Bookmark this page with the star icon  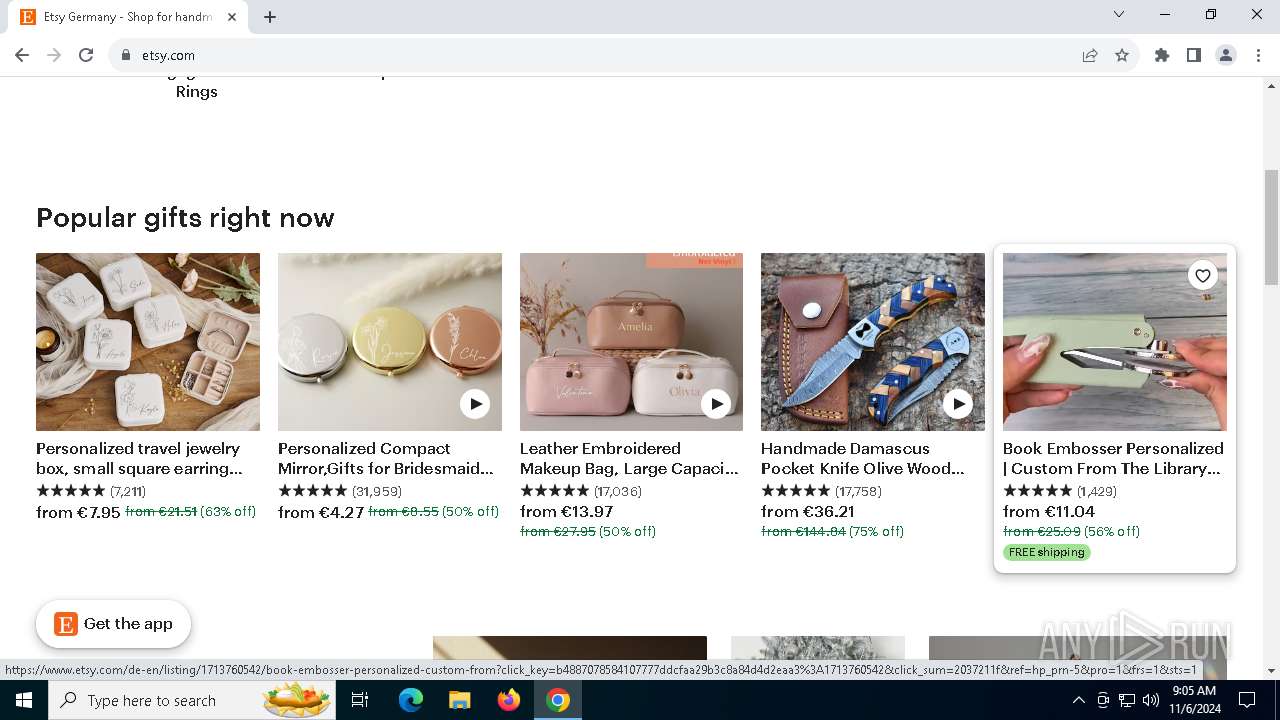[x=1122, y=55]
